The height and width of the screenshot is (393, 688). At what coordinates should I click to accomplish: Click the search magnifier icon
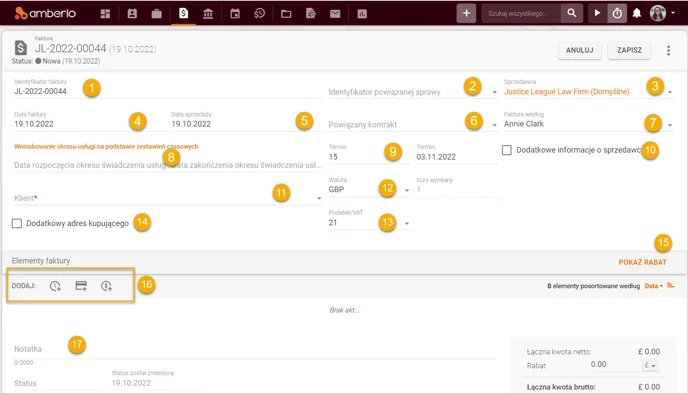pyautogui.click(x=572, y=13)
